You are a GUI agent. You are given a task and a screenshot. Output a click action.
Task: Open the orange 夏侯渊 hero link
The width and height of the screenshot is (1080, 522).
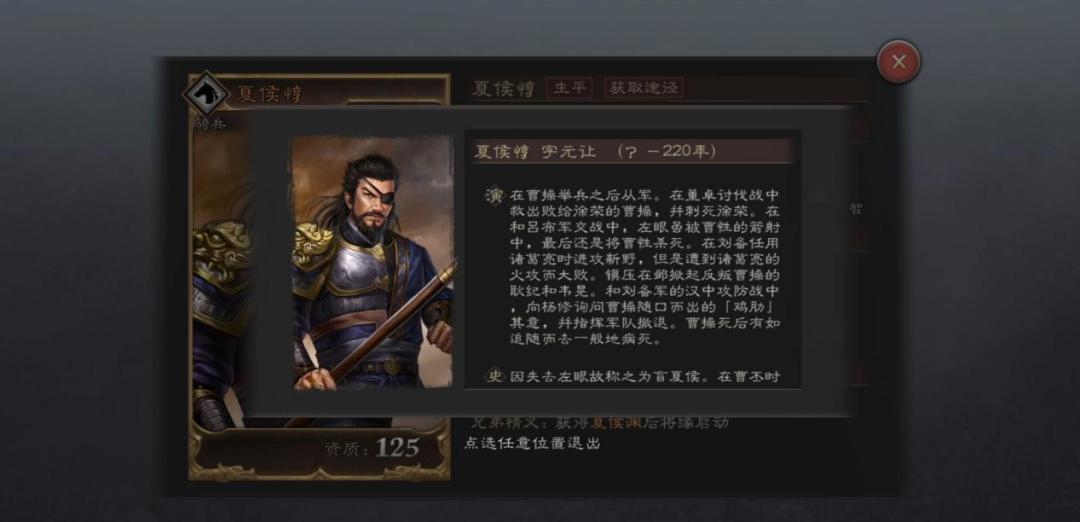tap(616, 422)
